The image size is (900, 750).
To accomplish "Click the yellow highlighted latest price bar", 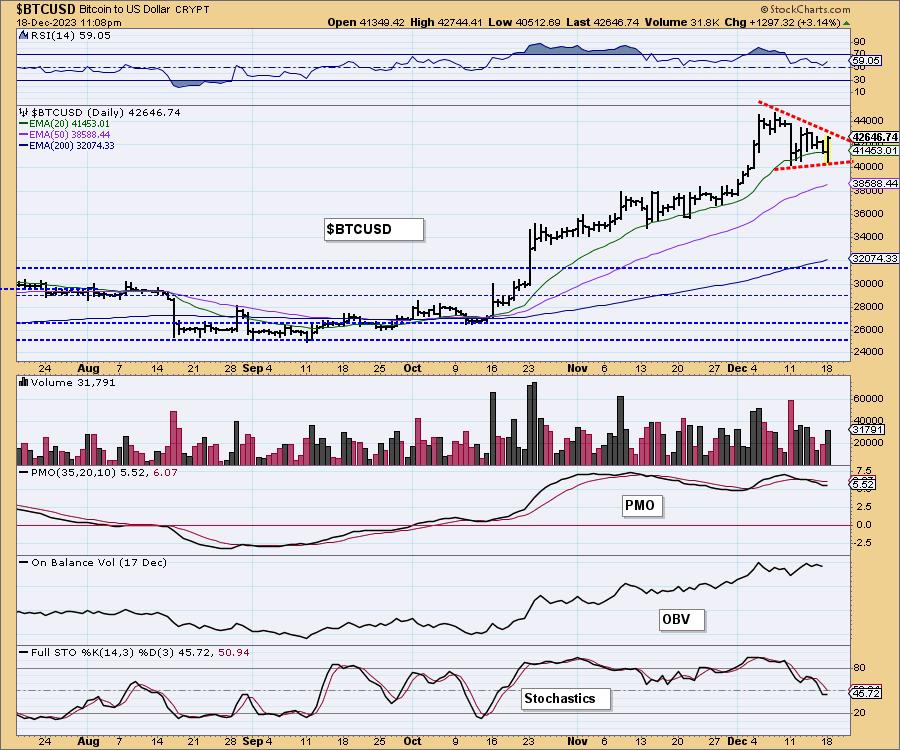I will [827, 150].
